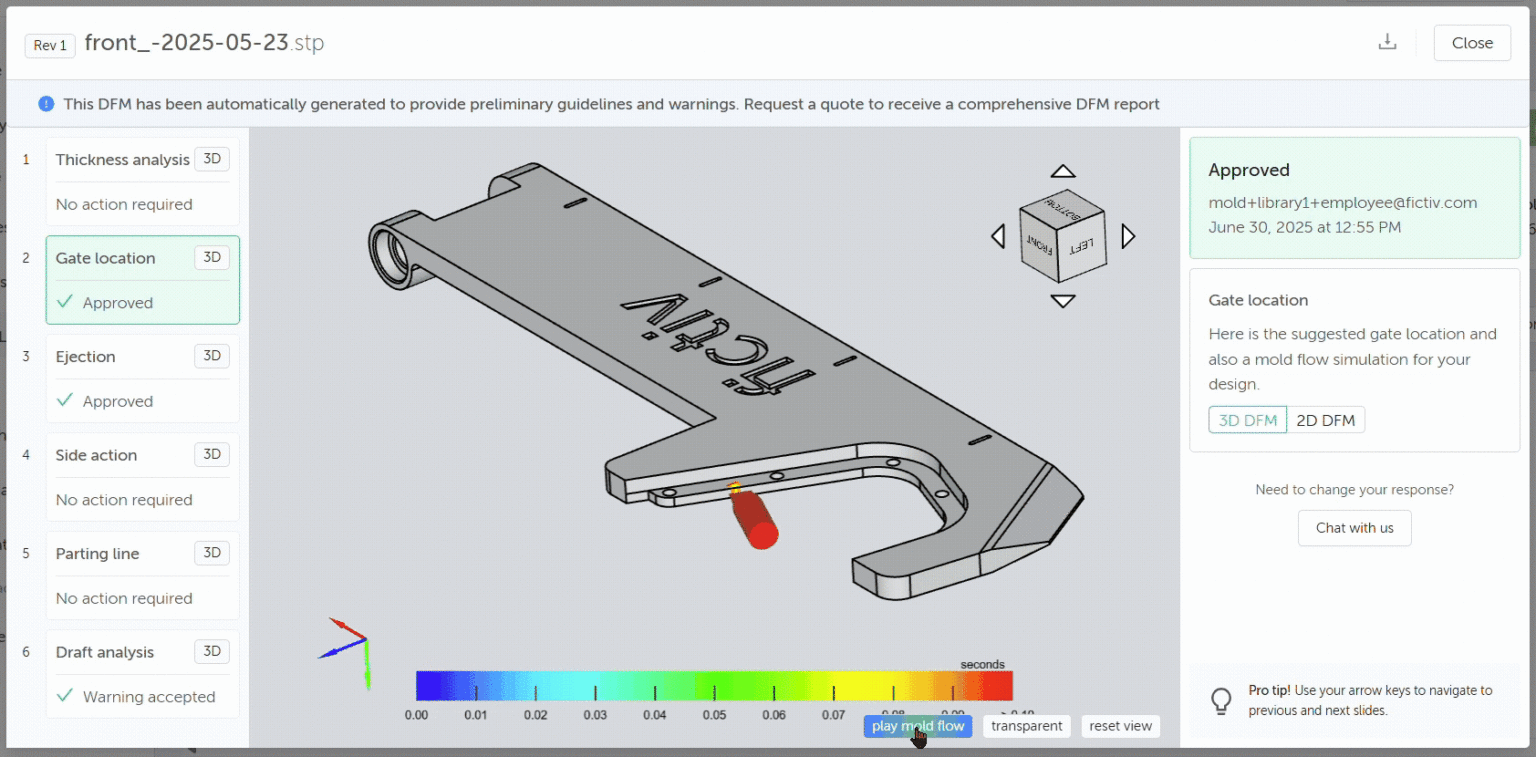
Task: Switch to the 2D DFM tab
Action: (x=1326, y=419)
